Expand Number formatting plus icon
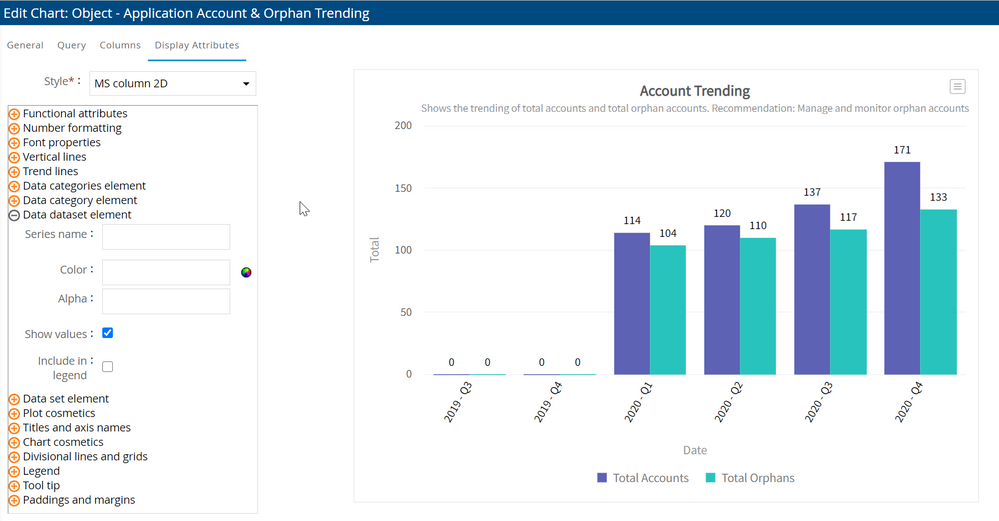Image resolution: width=999 pixels, height=521 pixels. pyautogui.click(x=14, y=129)
